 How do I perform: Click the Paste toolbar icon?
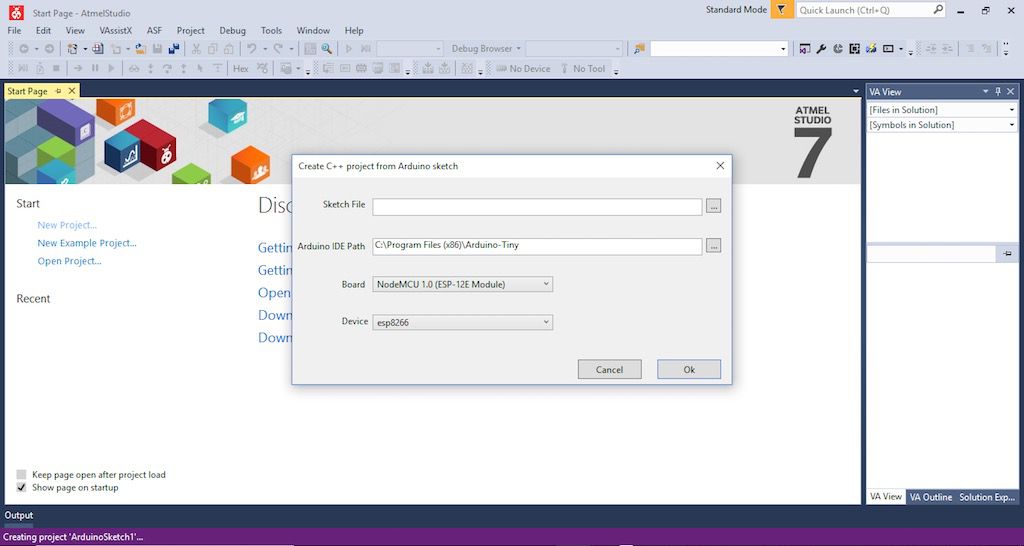[229, 49]
